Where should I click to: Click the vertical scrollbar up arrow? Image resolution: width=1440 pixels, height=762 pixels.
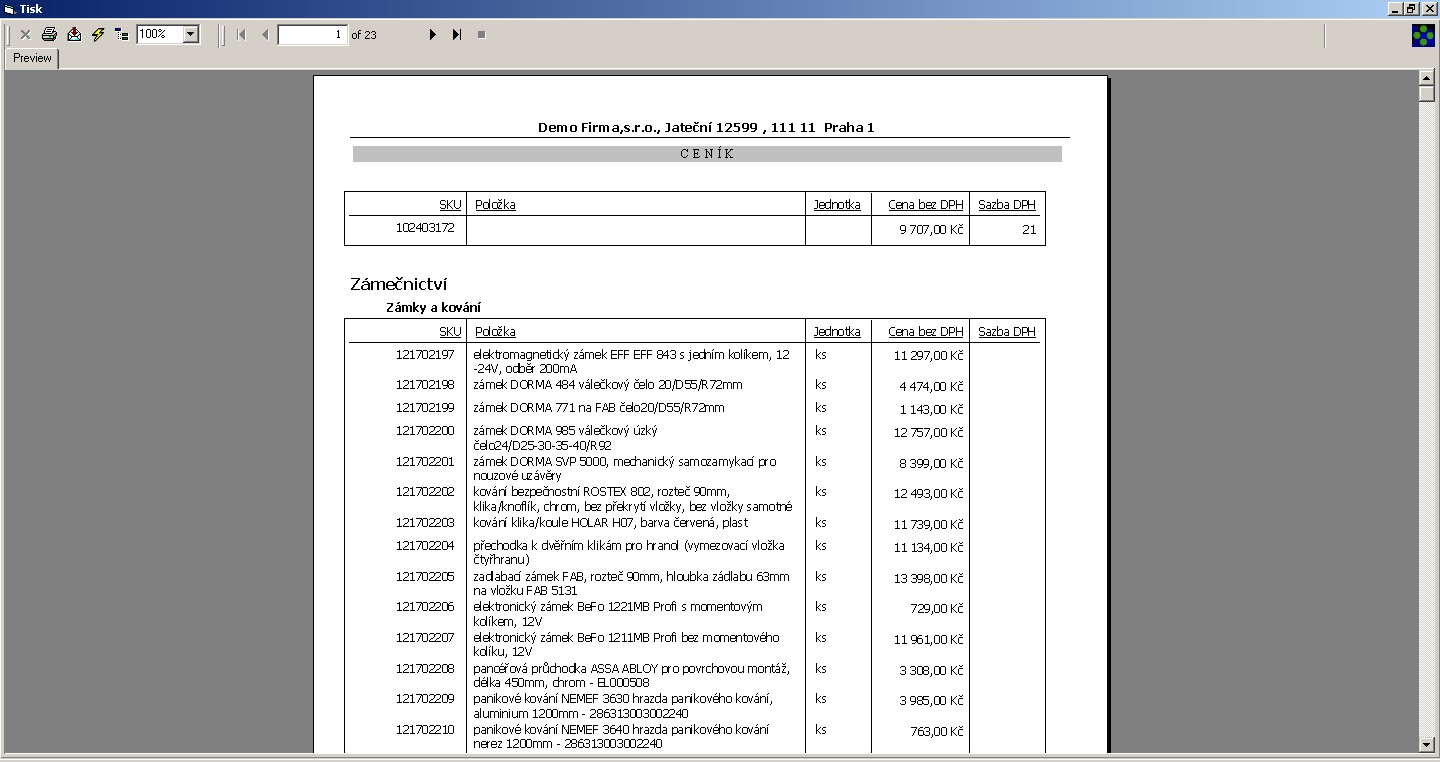(x=1427, y=78)
